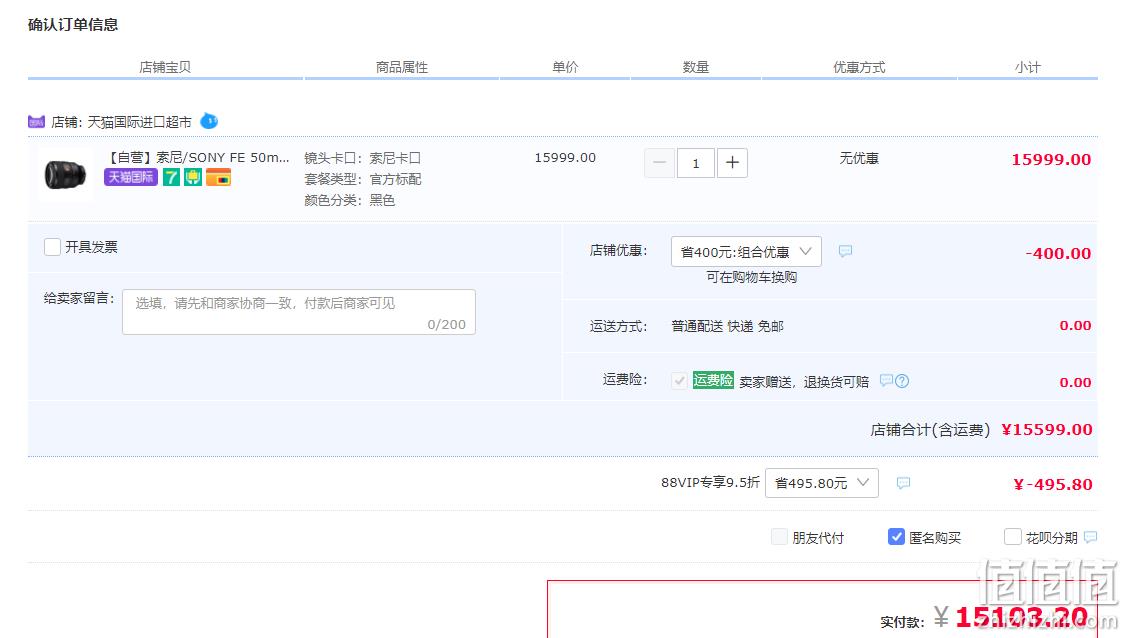The image size is (1127, 638).
Task: Click the 颜色分类: 黑色 attribute text
Action: click(349, 200)
